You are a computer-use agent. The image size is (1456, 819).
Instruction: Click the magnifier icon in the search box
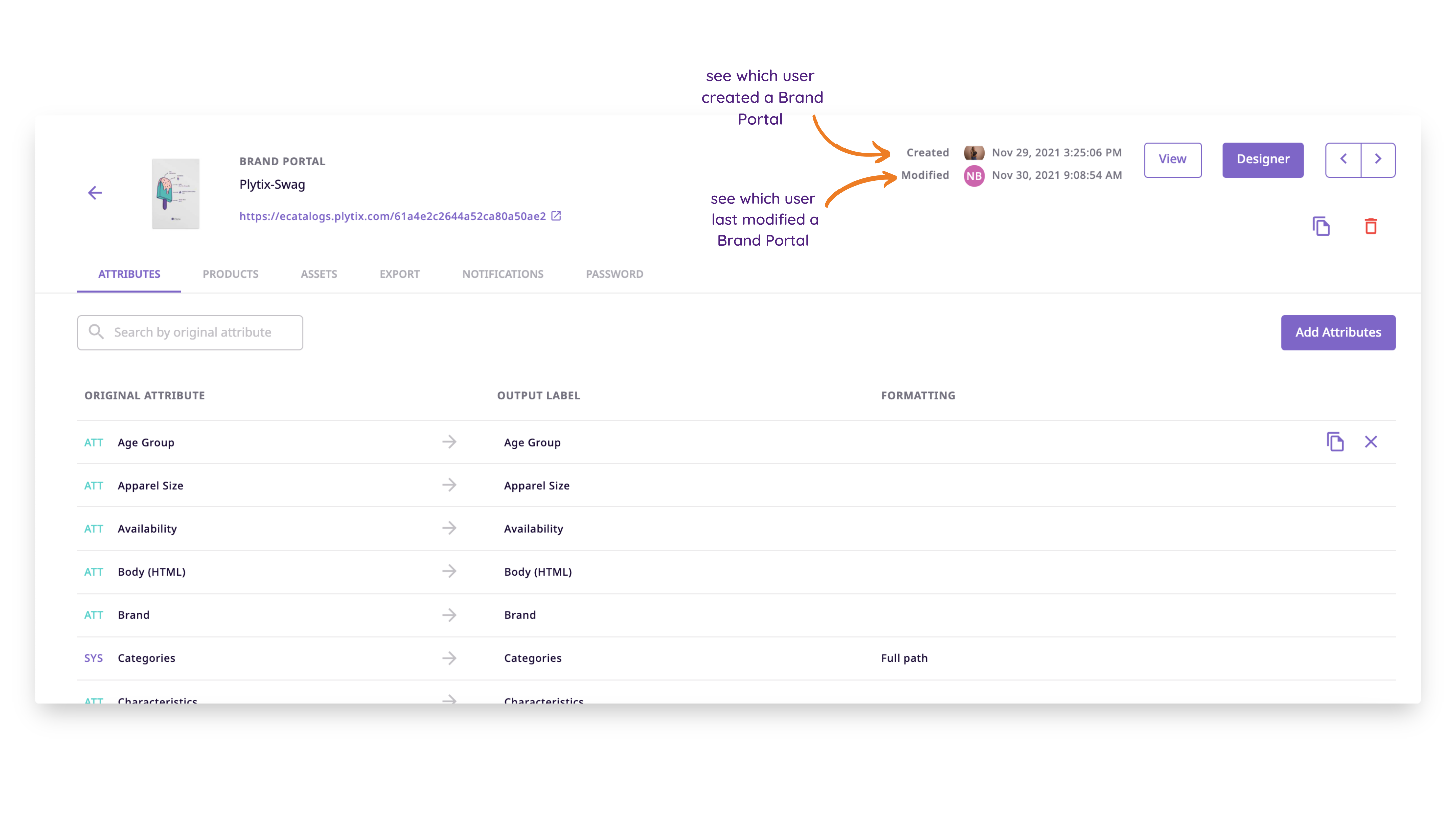pos(97,332)
